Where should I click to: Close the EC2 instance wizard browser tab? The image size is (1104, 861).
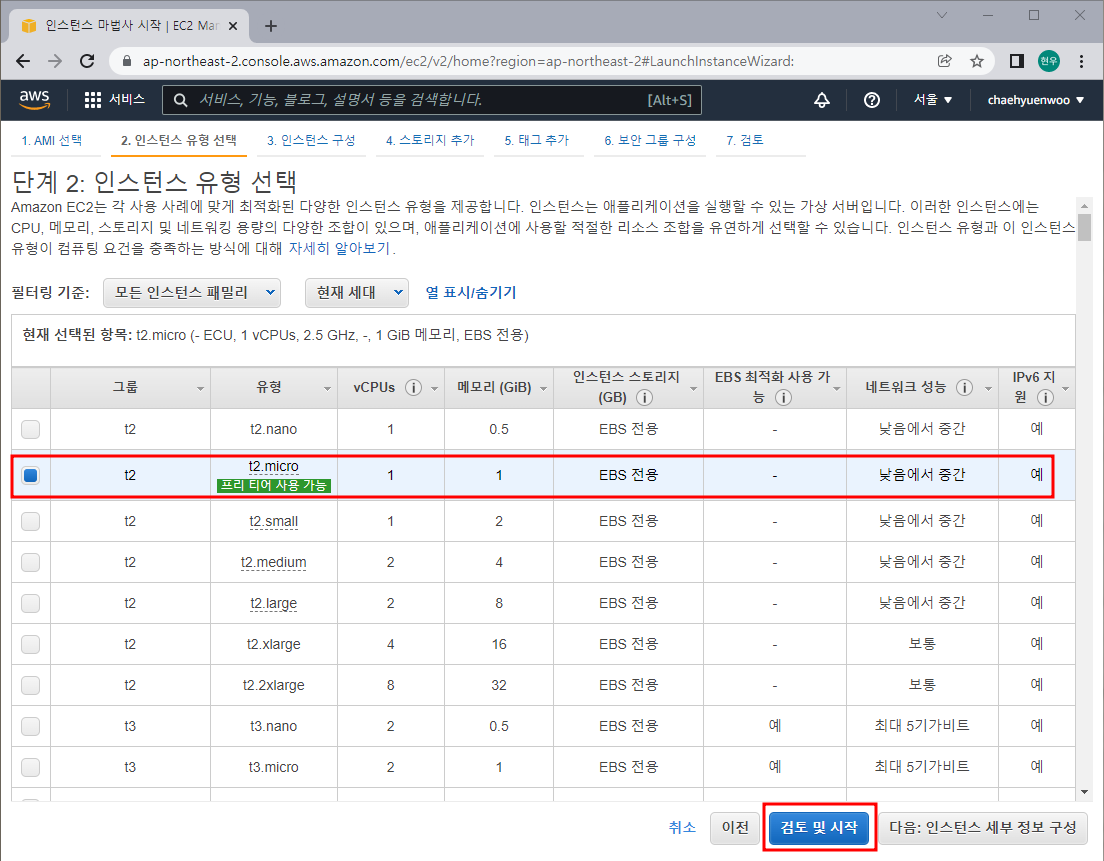(x=233, y=26)
